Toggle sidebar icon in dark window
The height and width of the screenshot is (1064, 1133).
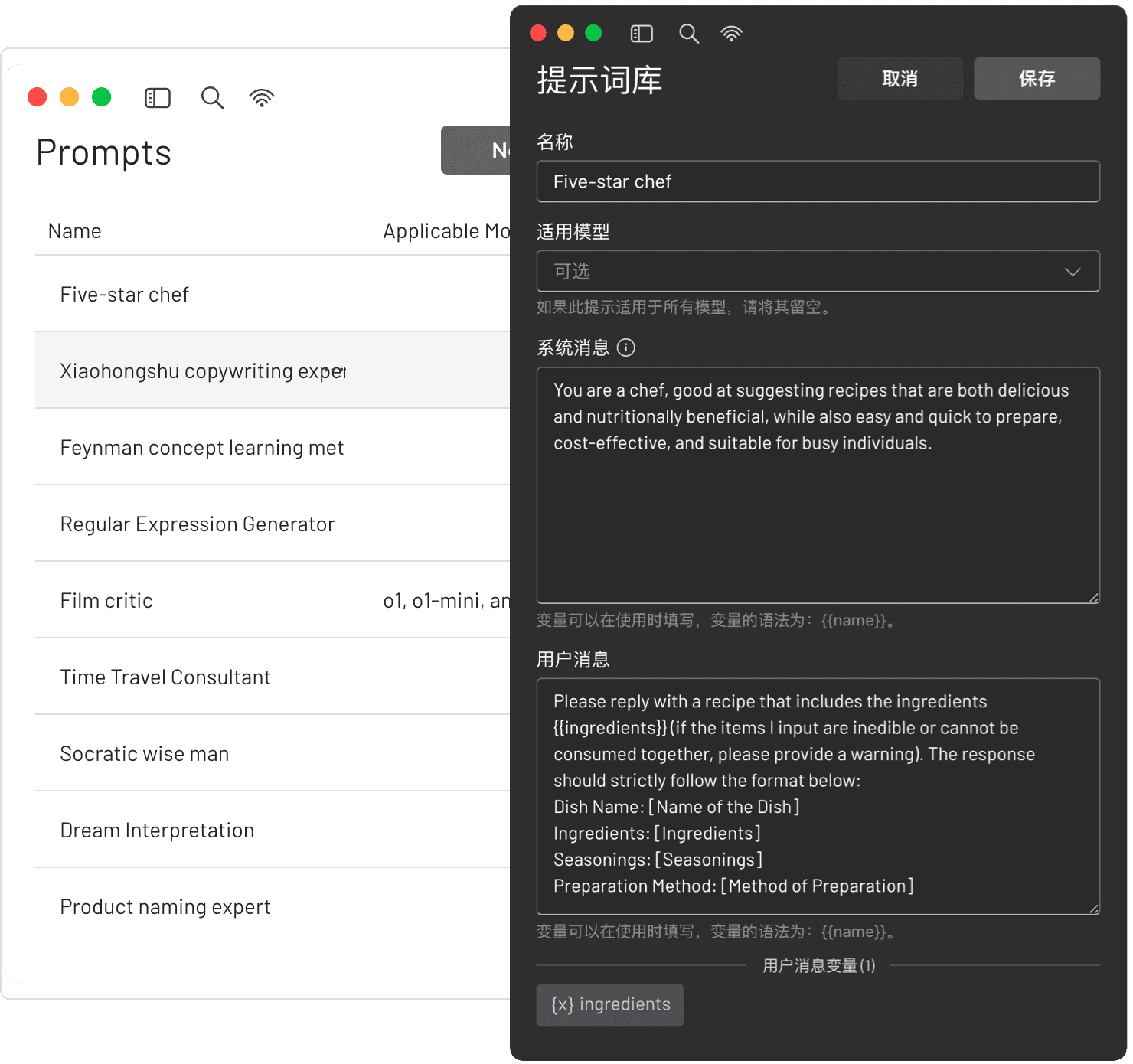pyautogui.click(x=642, y=34)
